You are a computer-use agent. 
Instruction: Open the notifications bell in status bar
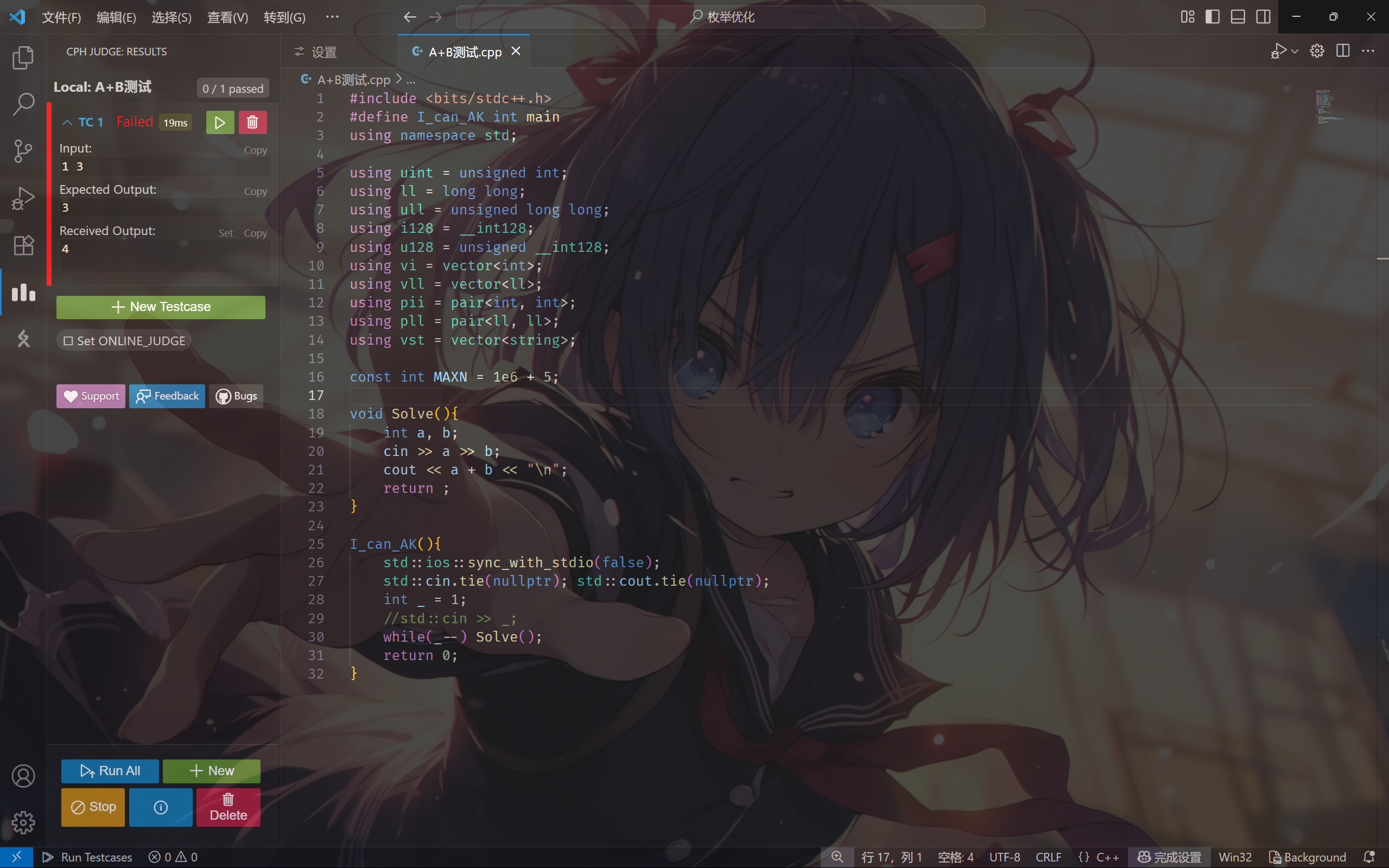1369,857
